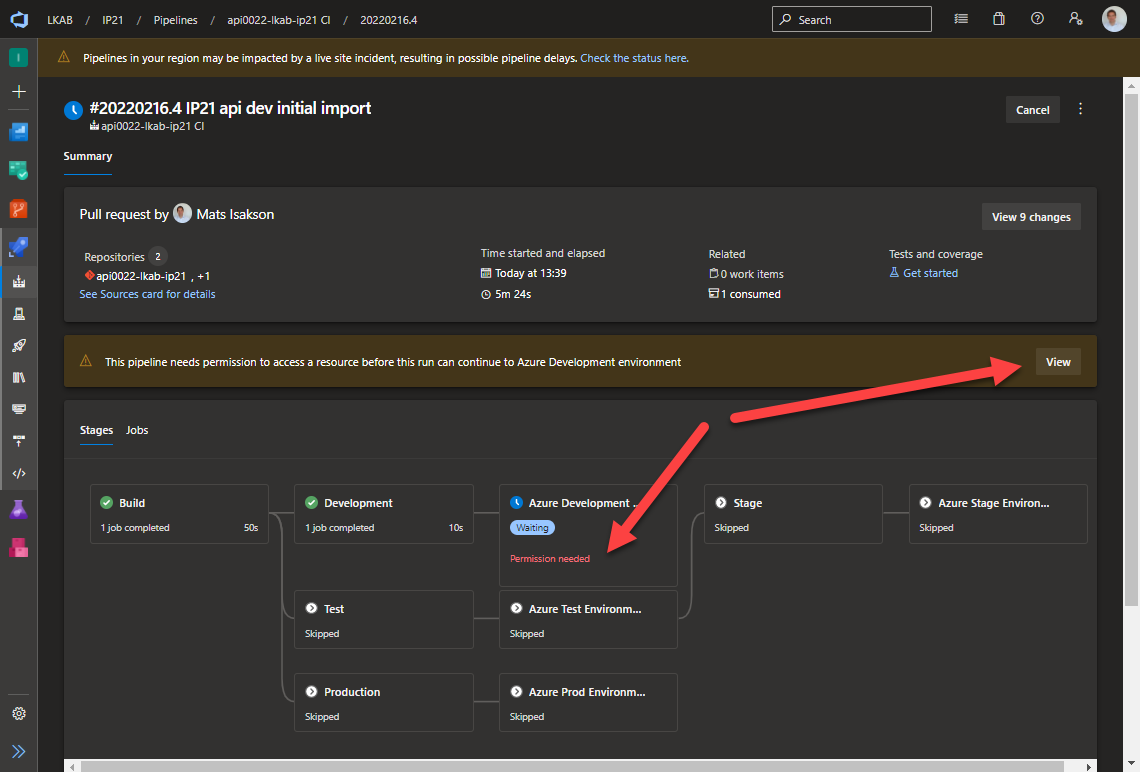Type a query in the Search box
This screenshot has width=1140, height=772.
(851, 18)
